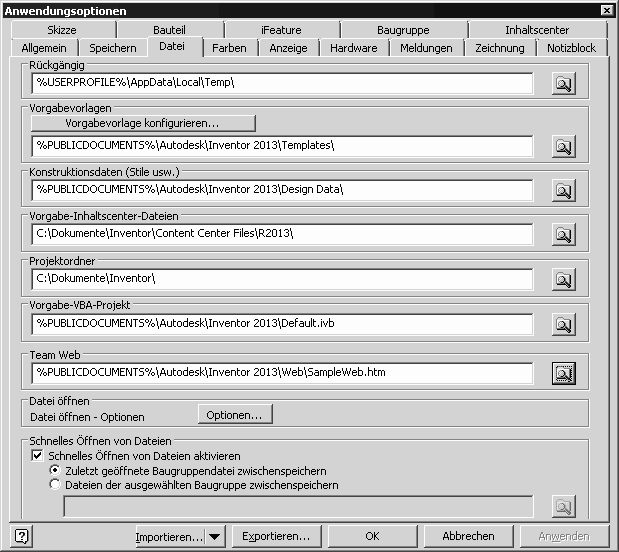This screenshot has height=552, width=619.
Task: Switch to the Inhaltscenter tab
Action: pyautogui.click(x=536, y=30)
